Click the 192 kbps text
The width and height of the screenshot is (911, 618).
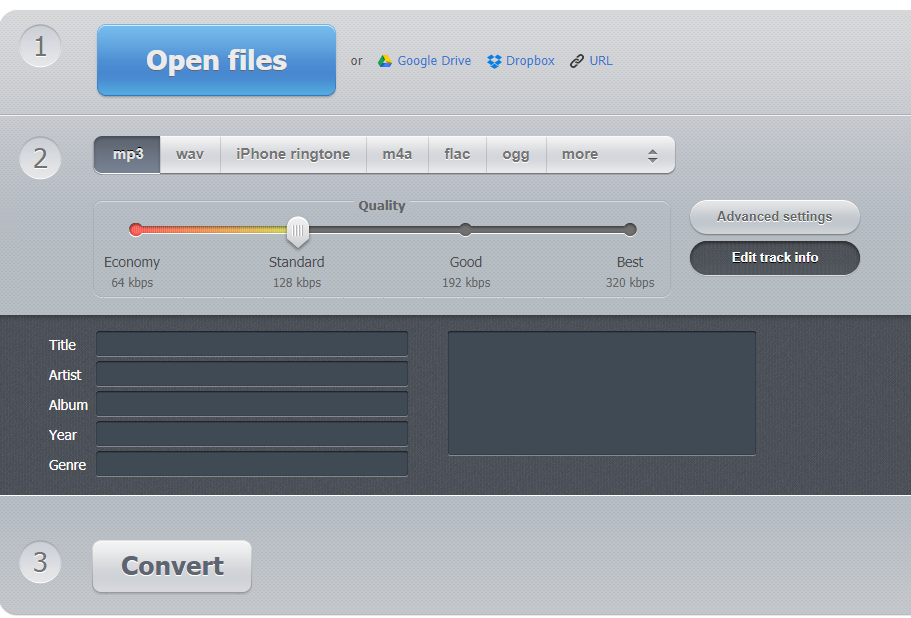[x=466, y=283]
